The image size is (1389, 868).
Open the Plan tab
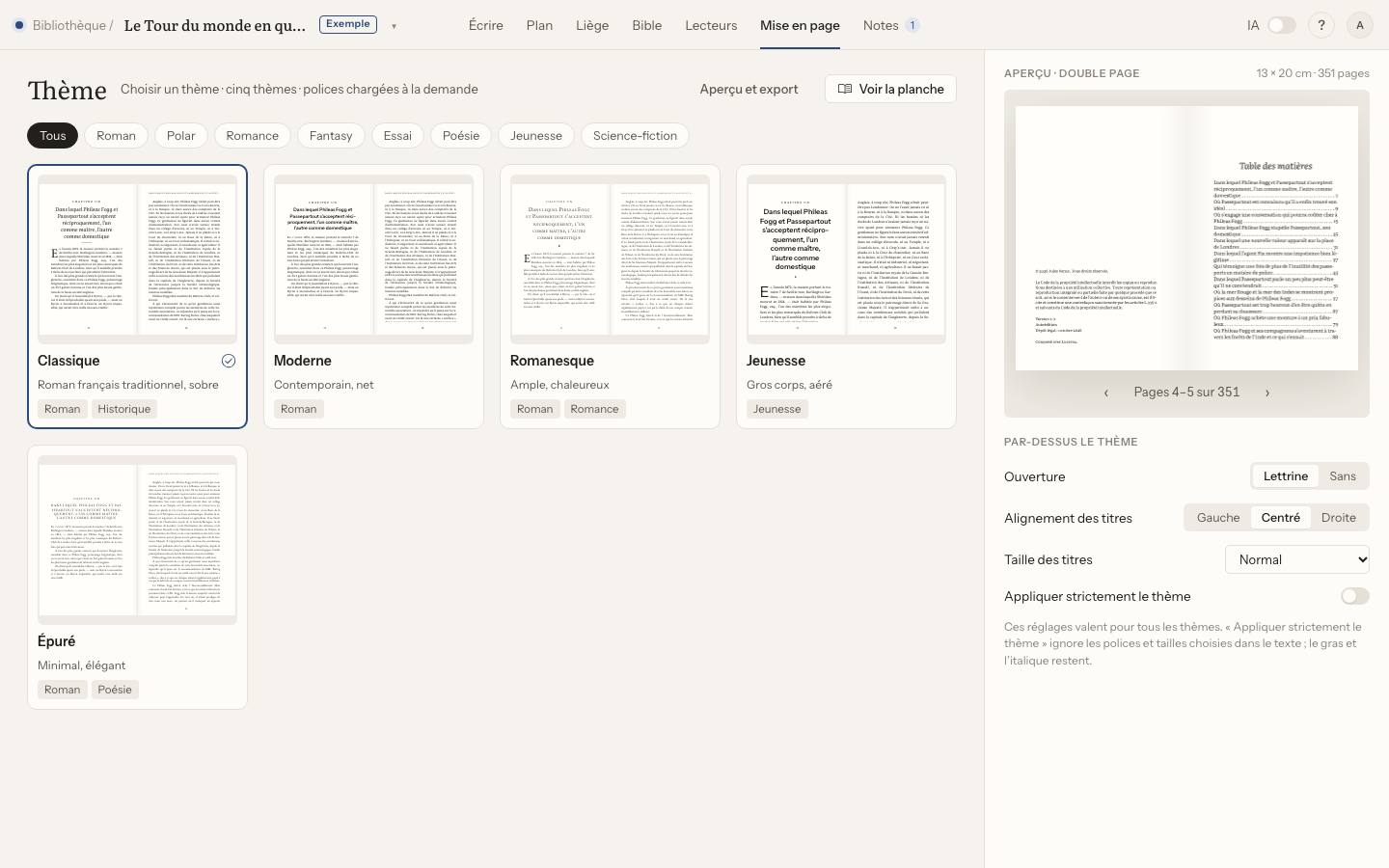point(539,25)
